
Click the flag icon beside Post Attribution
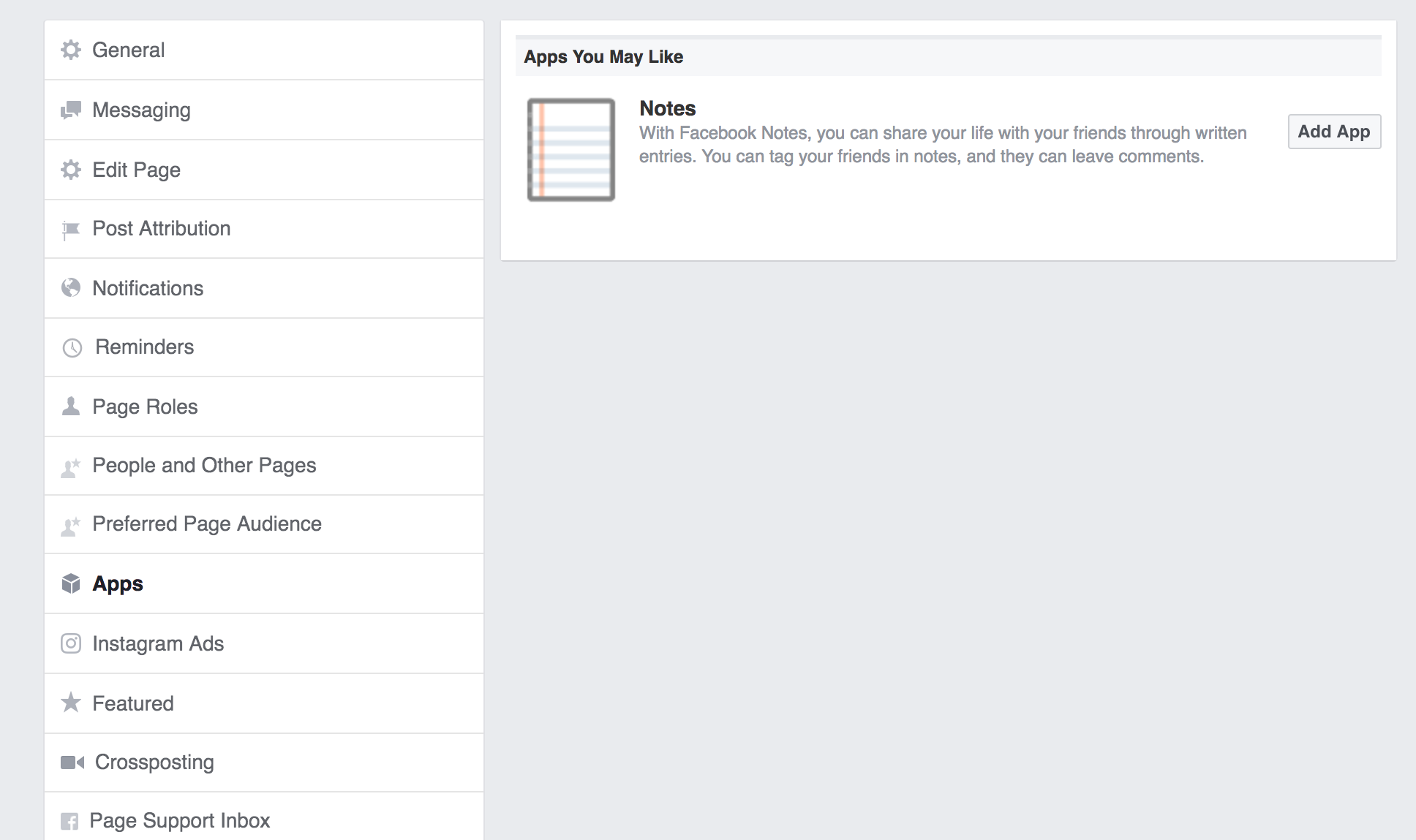71,230
